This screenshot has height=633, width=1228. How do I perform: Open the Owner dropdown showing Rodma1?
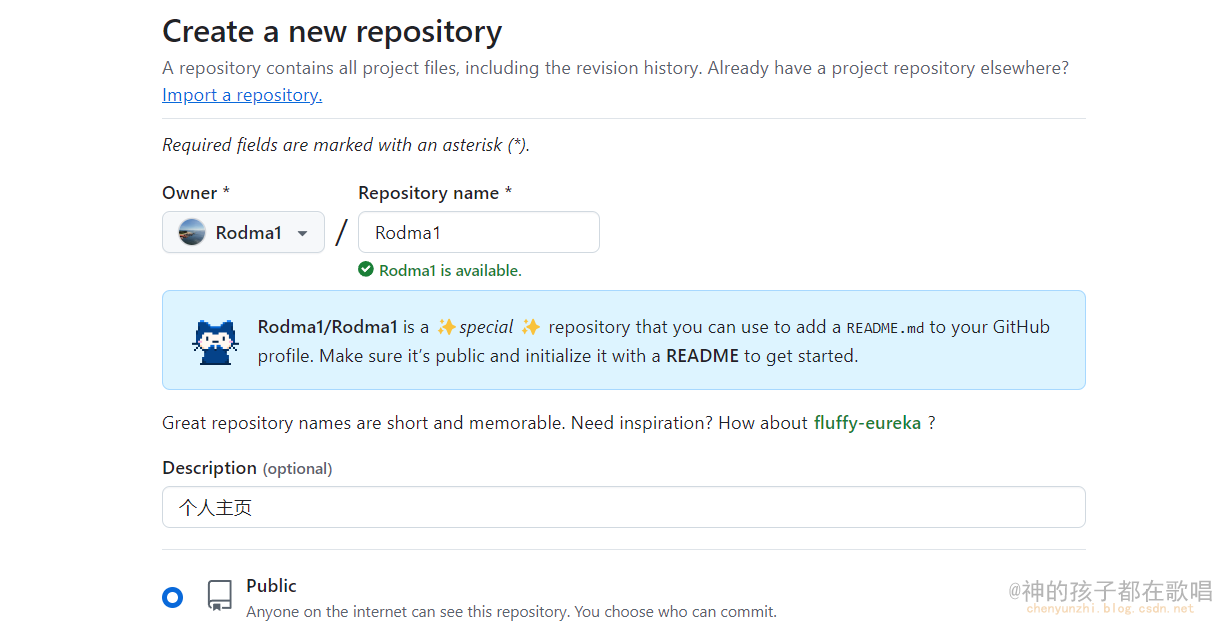click(243, 232)
